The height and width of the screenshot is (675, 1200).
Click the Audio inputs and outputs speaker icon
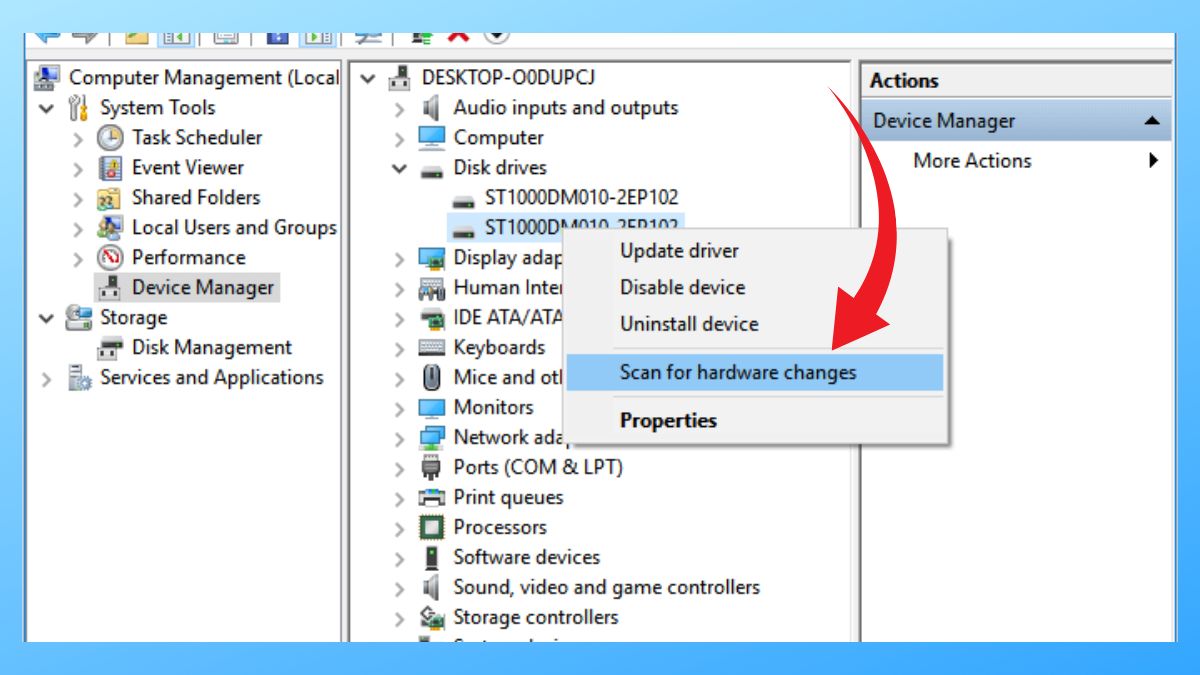click(431, 108)
